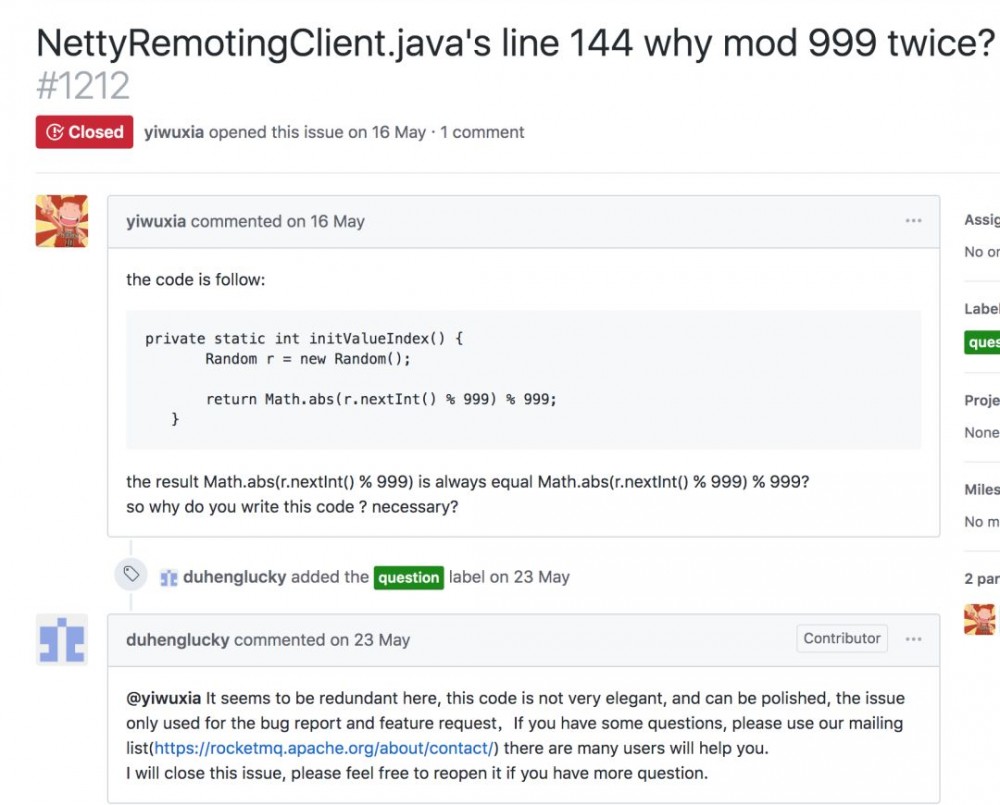This screenshot has height=805, width=1000.
Task: Click duhenglucky's small avatar in the label event
Action: (169, 577)
